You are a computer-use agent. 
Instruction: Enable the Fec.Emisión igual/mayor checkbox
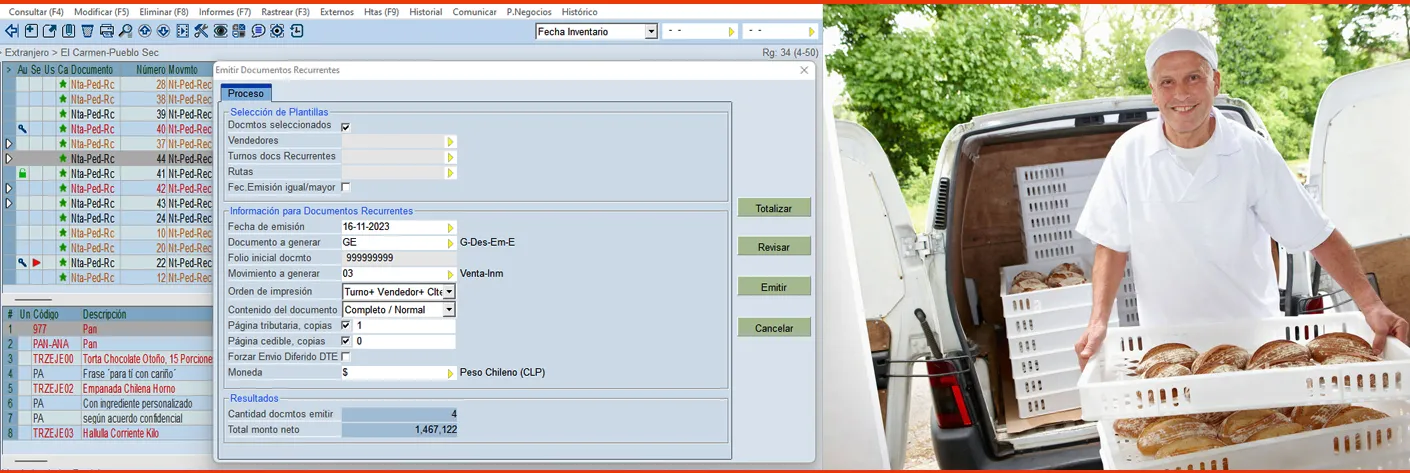tap(346, 188)
